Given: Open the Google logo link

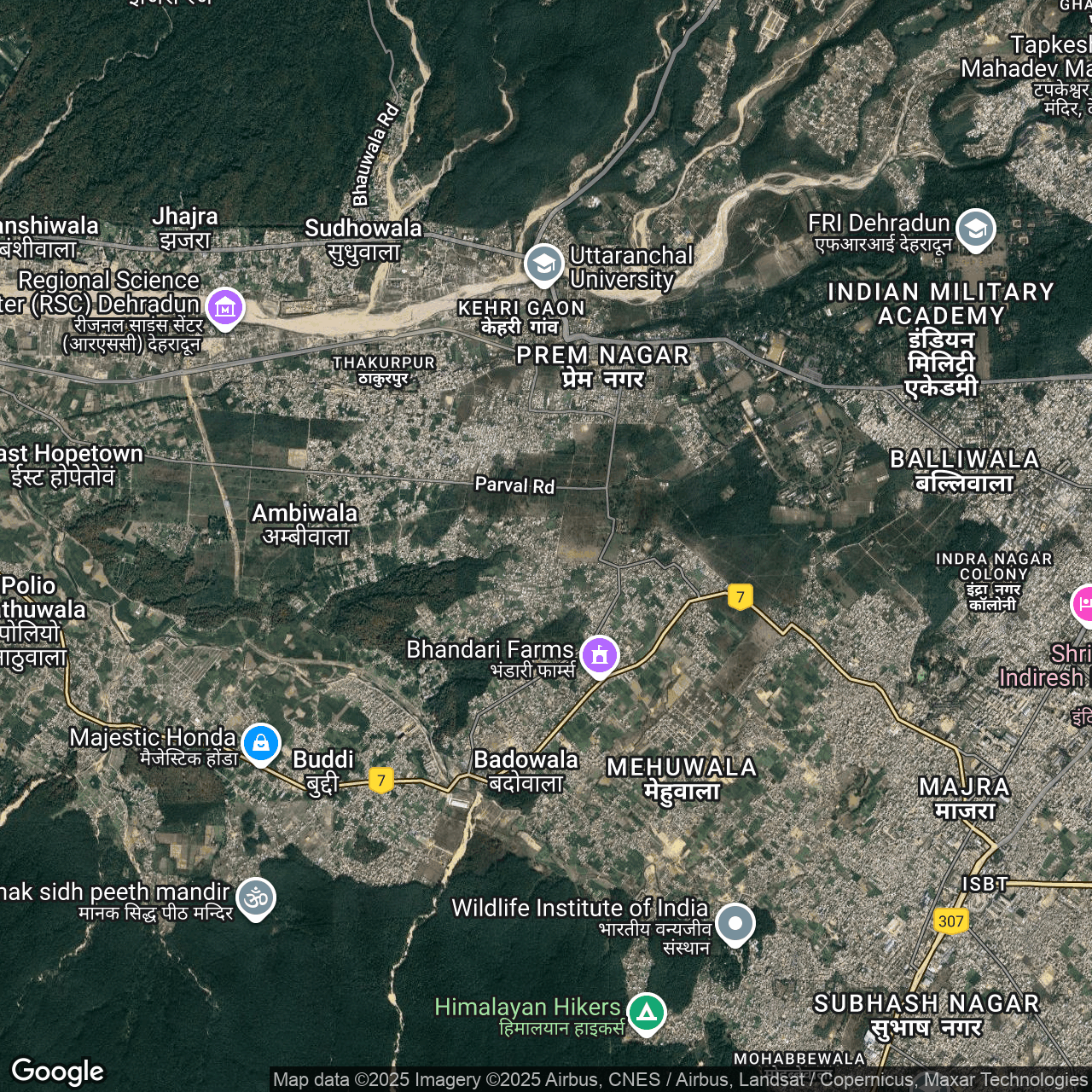Looking at the screenshot, I should pos(58,1072).
